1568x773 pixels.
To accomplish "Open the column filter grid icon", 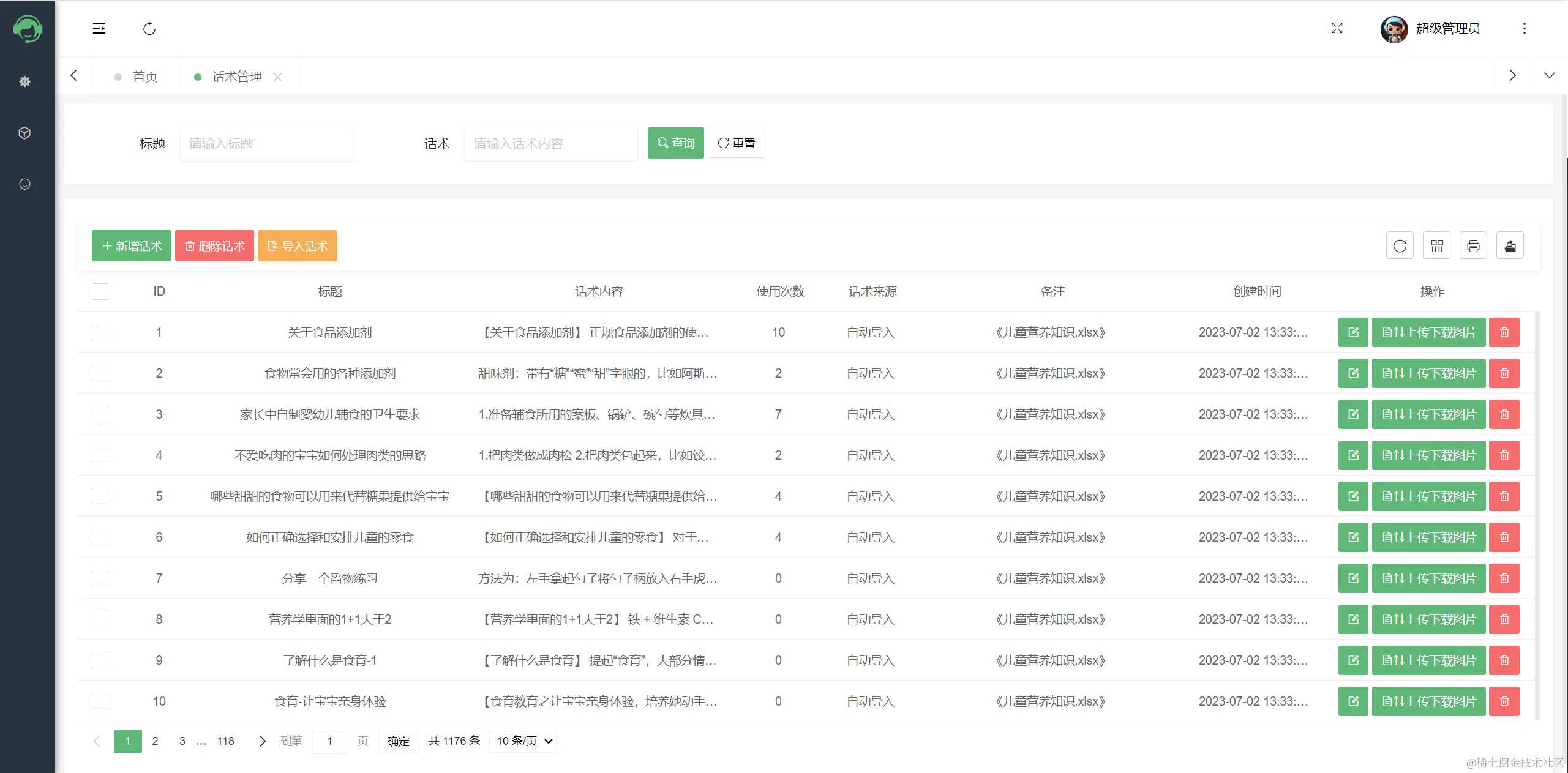I will click(1436, 246).
